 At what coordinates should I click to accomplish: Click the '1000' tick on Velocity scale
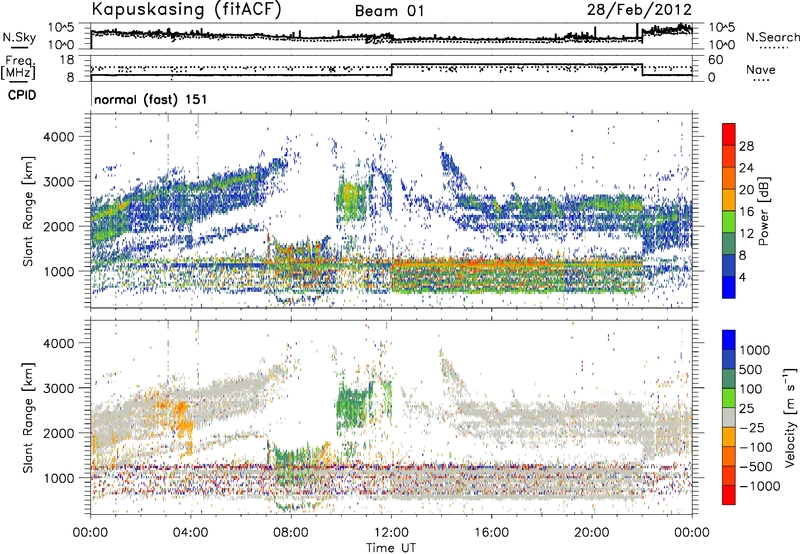(x=755, y=350)
